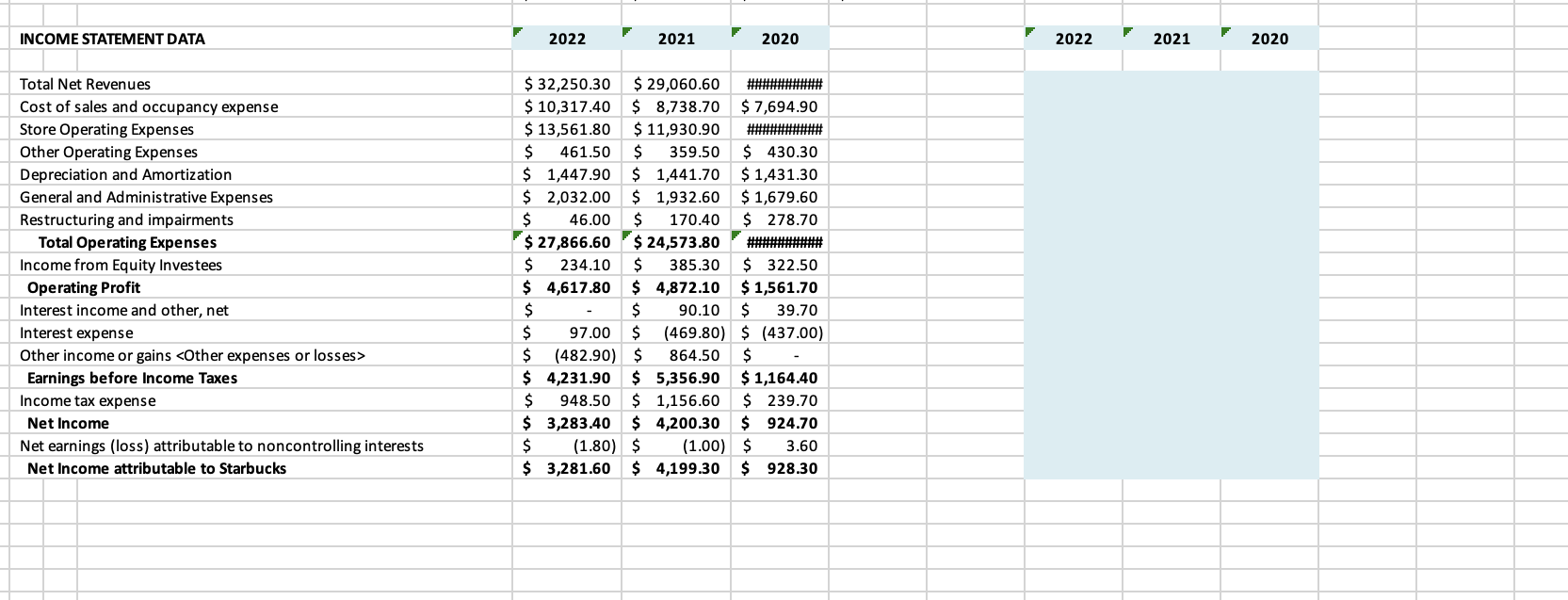Screen dimensions: 1568x600
Task: Click the (469.80) interest expense cell
Action: pyautogui.click(x=676, y=332)
